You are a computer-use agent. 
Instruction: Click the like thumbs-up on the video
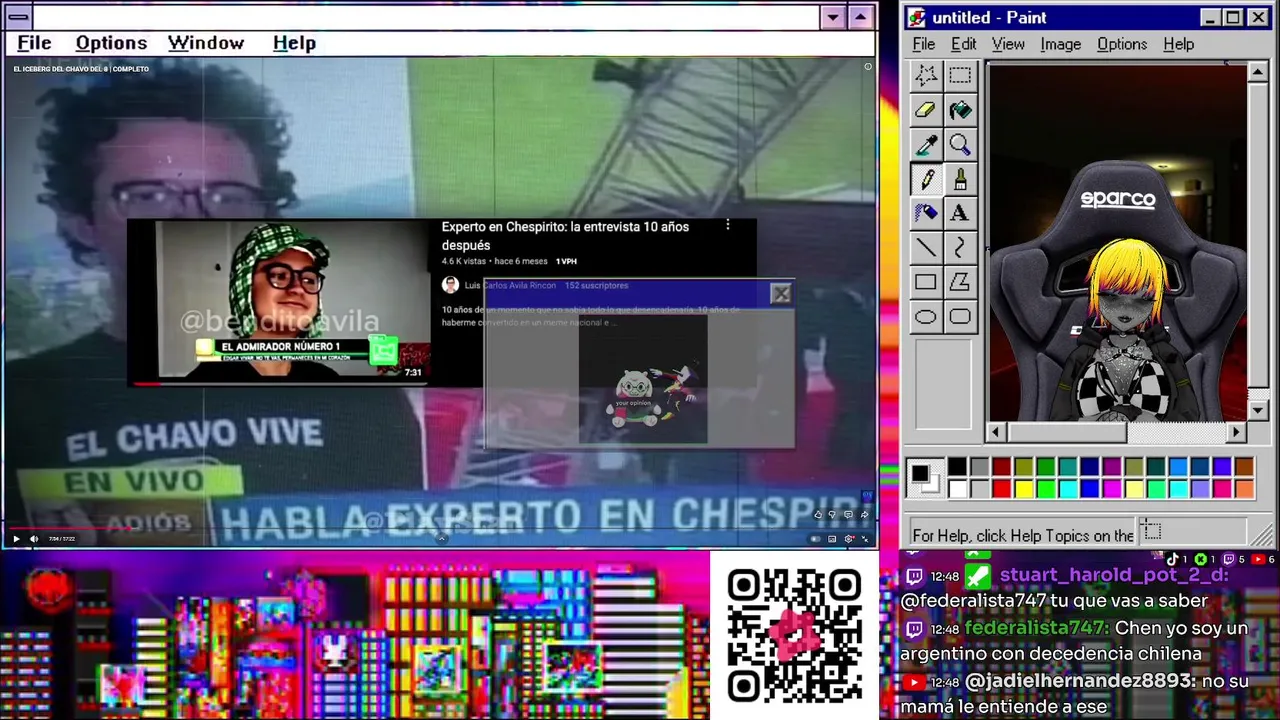[x=818, y=515]
